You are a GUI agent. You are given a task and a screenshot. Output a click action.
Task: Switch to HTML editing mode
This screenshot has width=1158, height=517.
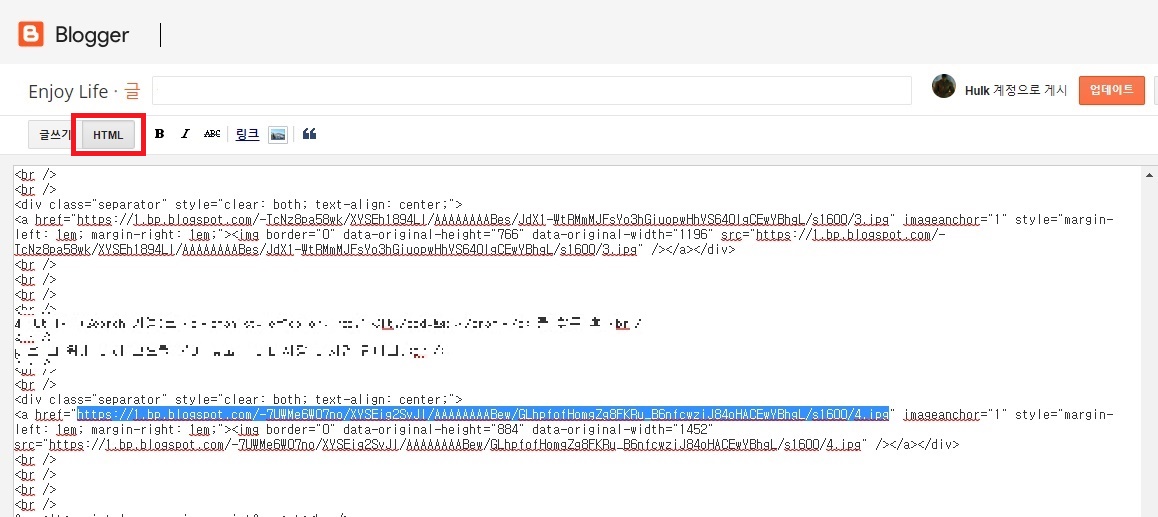click(x=109, y=135)
